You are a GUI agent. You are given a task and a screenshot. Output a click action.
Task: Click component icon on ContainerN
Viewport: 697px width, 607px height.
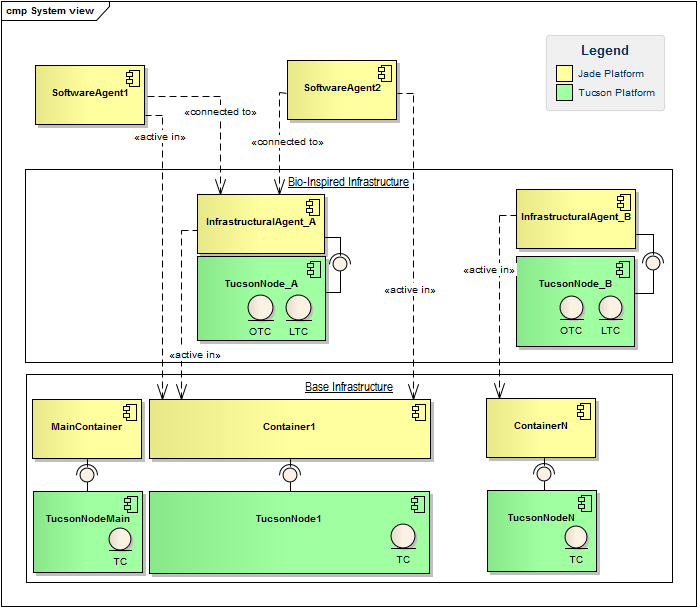tap(584, 411)
